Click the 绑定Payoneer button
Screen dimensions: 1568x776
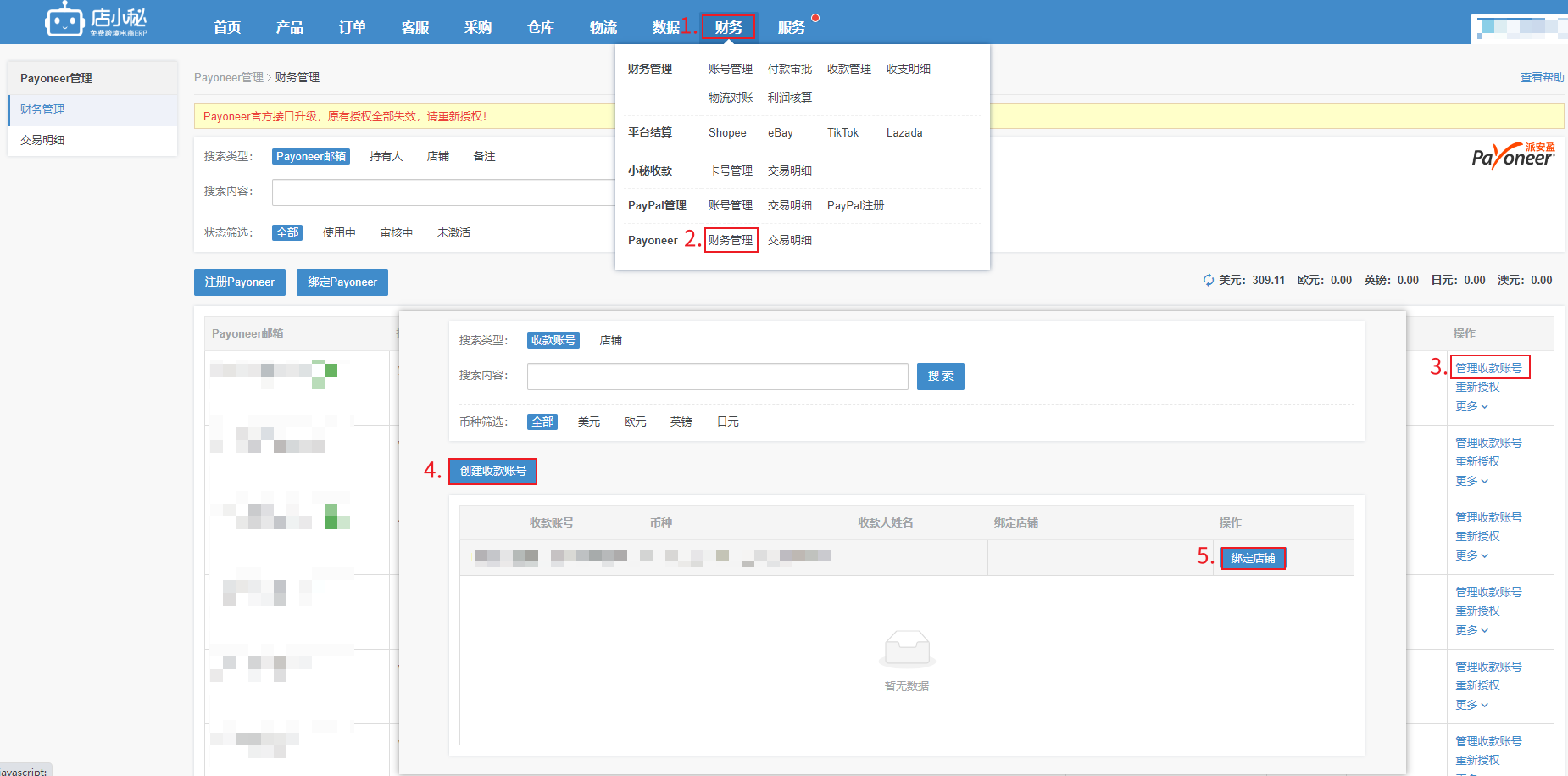pos(342,282)
